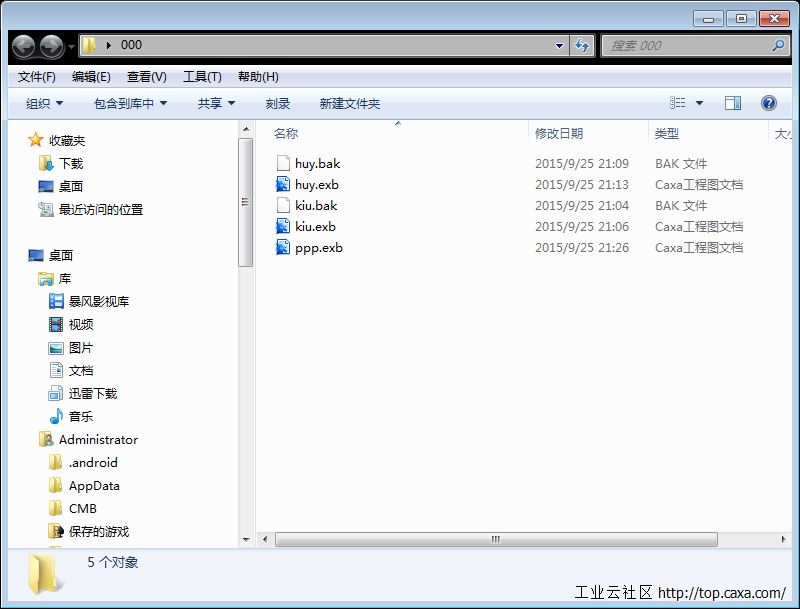Refresh the 000 folder view
The image size is (800, 609).
click(582, 45)
